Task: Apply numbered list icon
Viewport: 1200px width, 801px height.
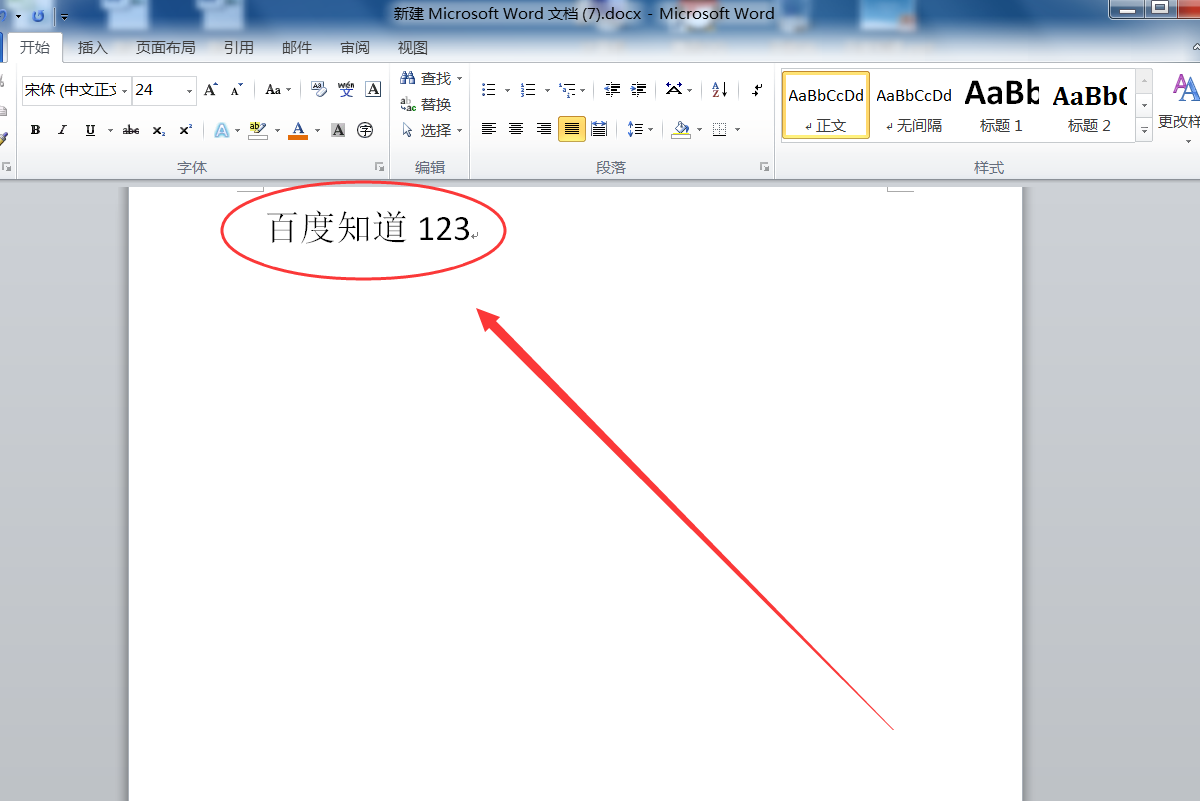Action: coord(529,90)
